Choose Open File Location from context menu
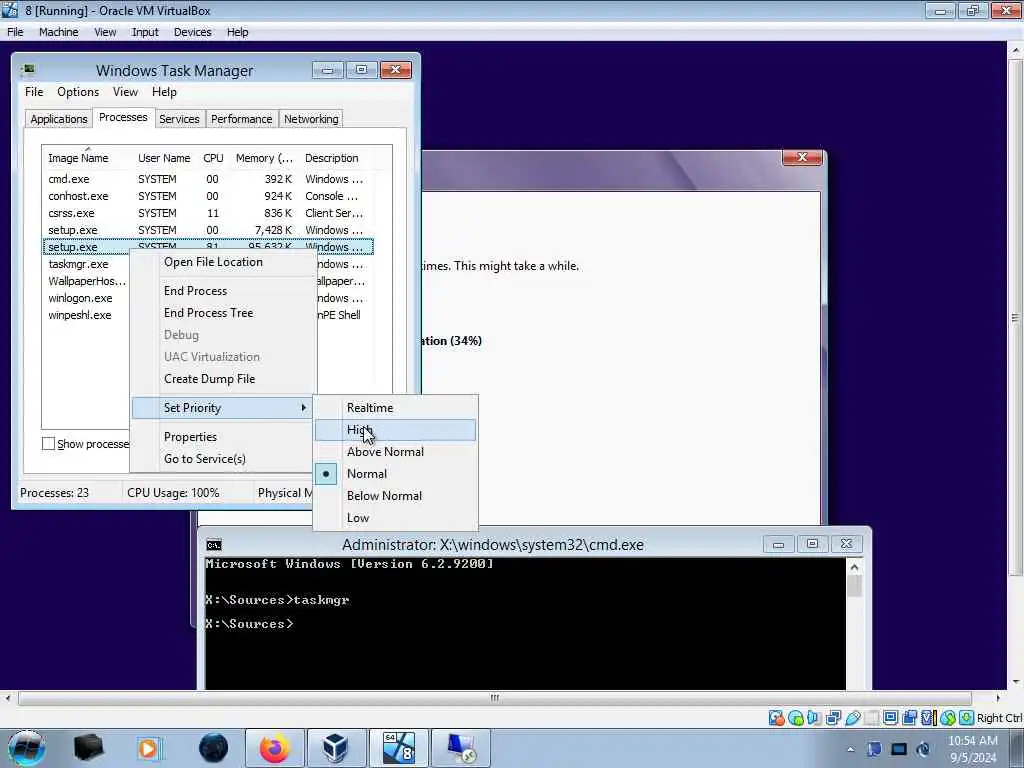This screenshot has height=768, width=1024. click(222, 262)
